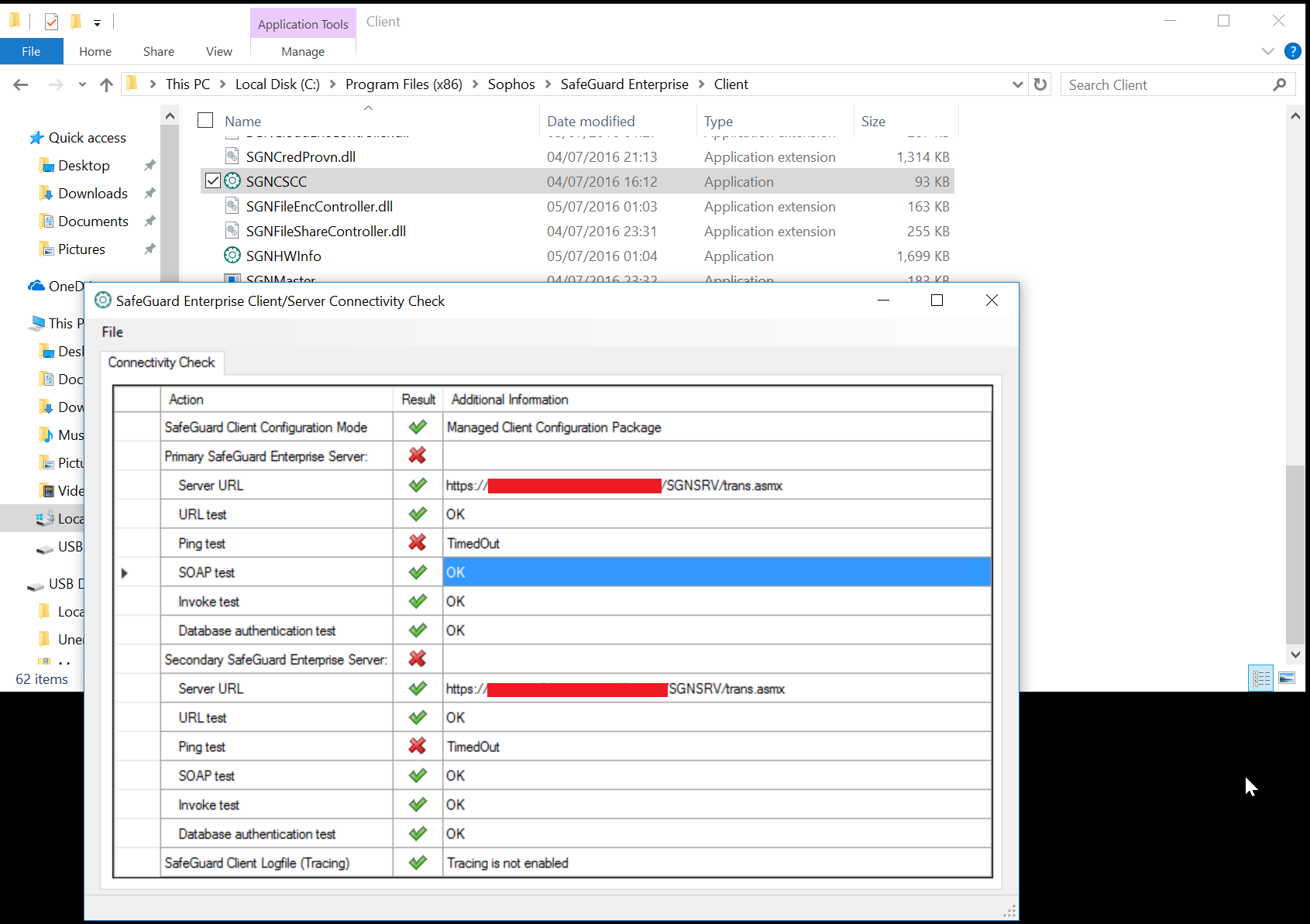Image resolution: width=1310 pixels, height=924 pixels.
Task: Click red X for Secondary SafeGuard Enterprise Server
Action: (x=418, y=659)
